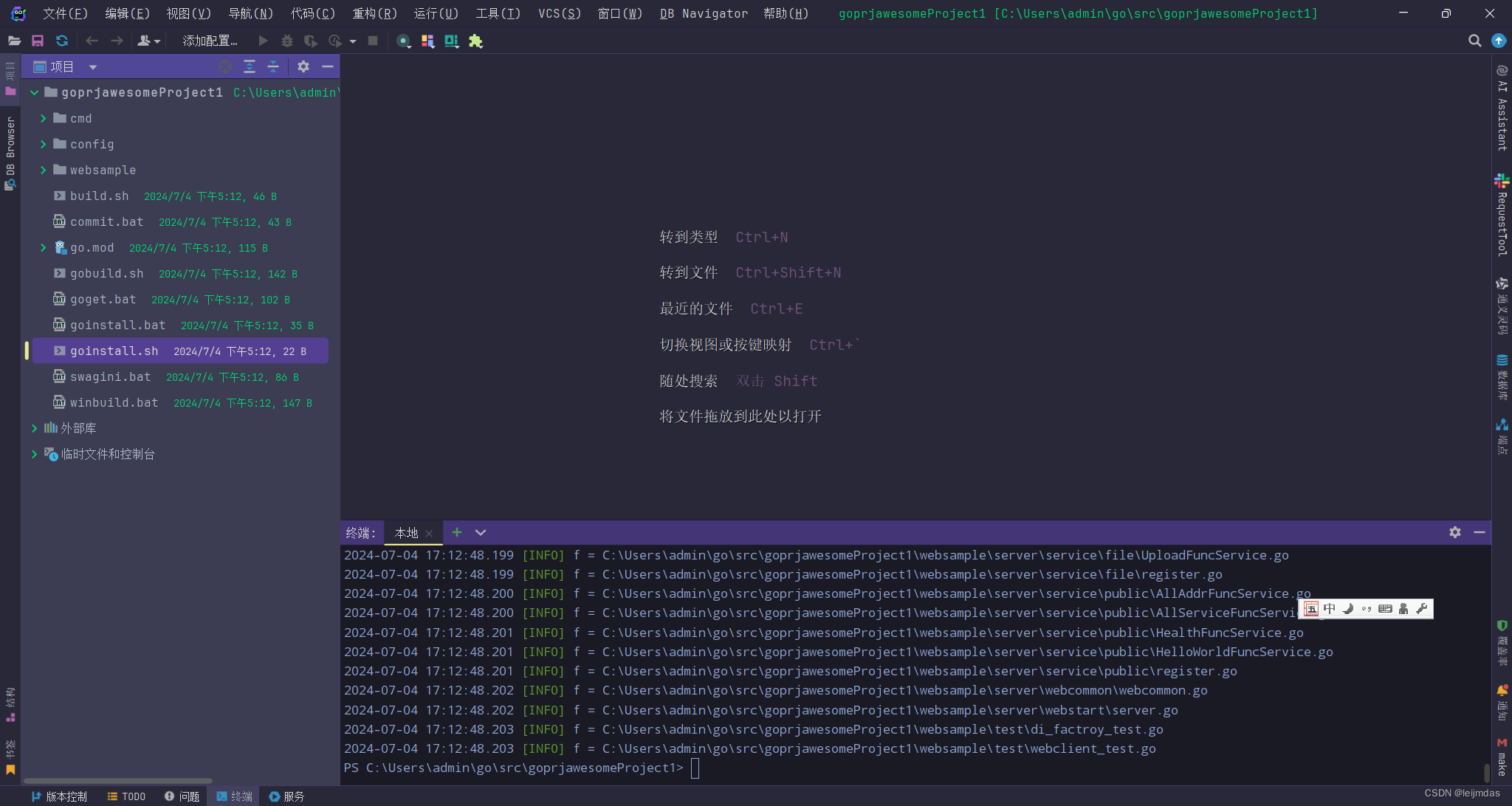
Task: Click the Forward navigation arrow
Action: tap(117, 41)
